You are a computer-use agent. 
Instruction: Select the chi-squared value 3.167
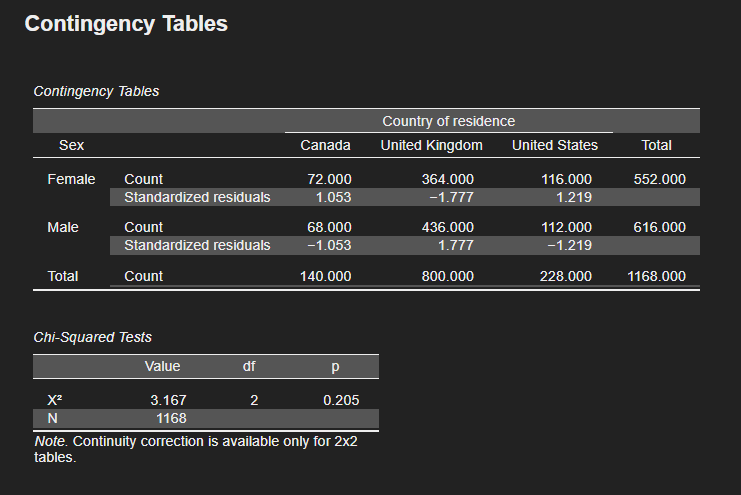click(168, 400)
